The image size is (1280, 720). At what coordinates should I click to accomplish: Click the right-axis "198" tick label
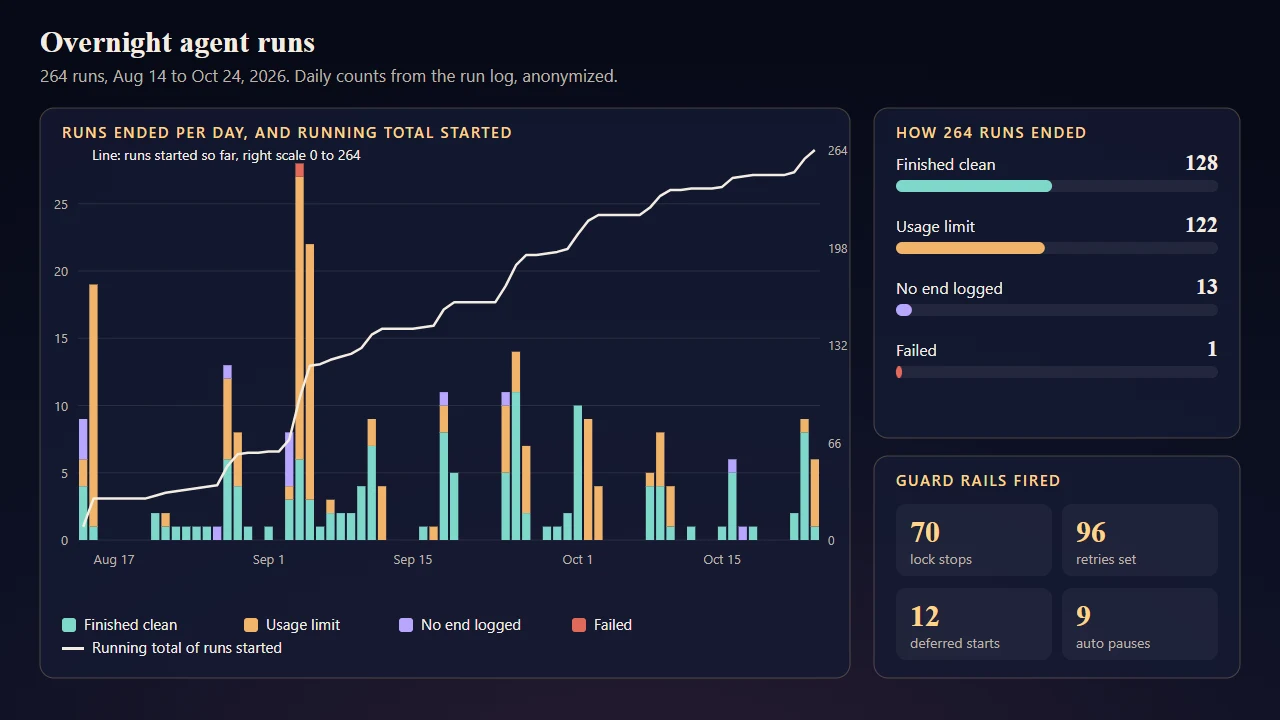[838, 249]
